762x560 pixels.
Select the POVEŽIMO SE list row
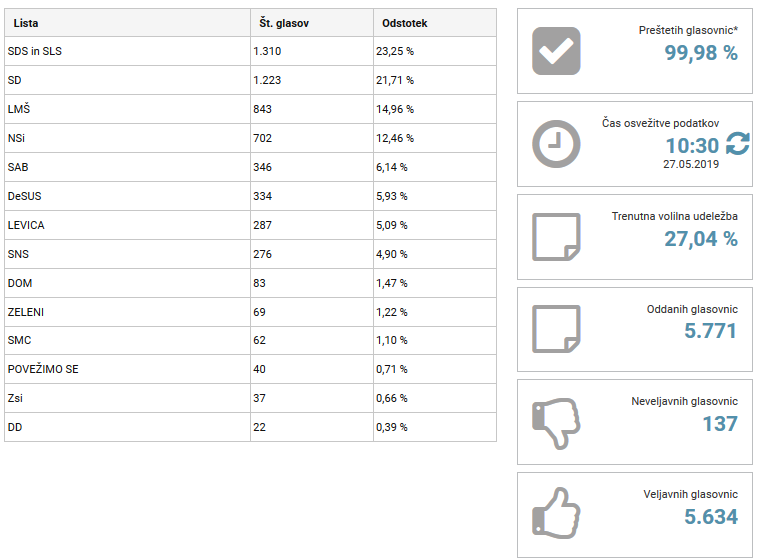[250, 369]
